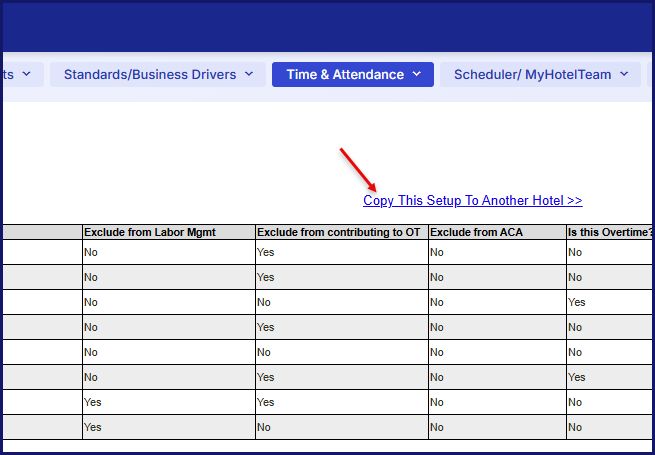
Task: Click seventh row's Yes under Exclude from Labor Mgmt
Action: [93, 402]
